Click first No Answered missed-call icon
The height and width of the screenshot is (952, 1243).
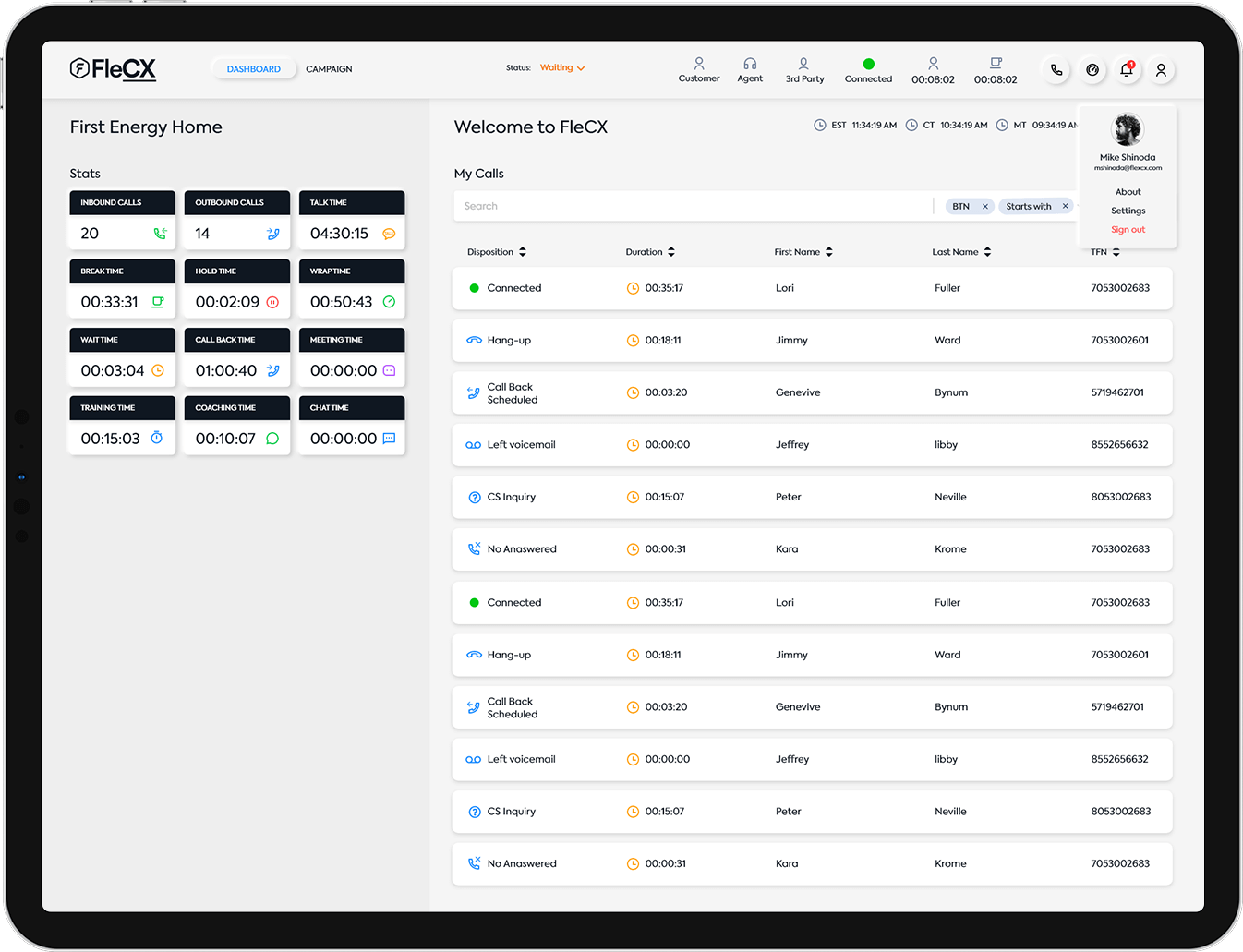474,549
